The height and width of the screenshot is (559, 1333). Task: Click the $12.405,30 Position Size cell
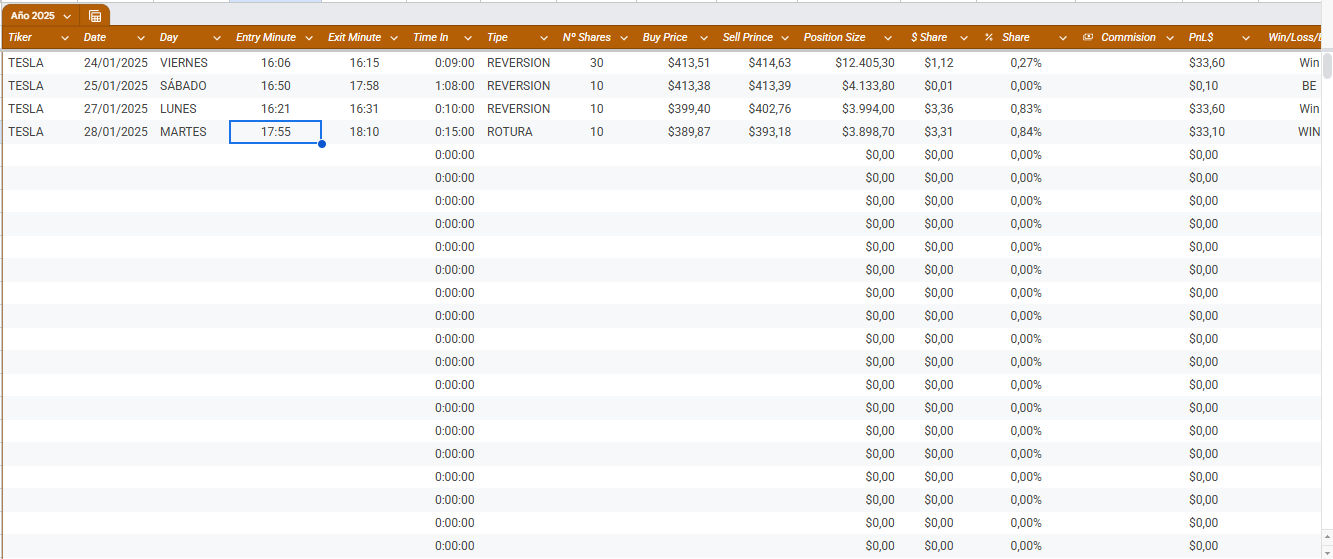(866, 63)
